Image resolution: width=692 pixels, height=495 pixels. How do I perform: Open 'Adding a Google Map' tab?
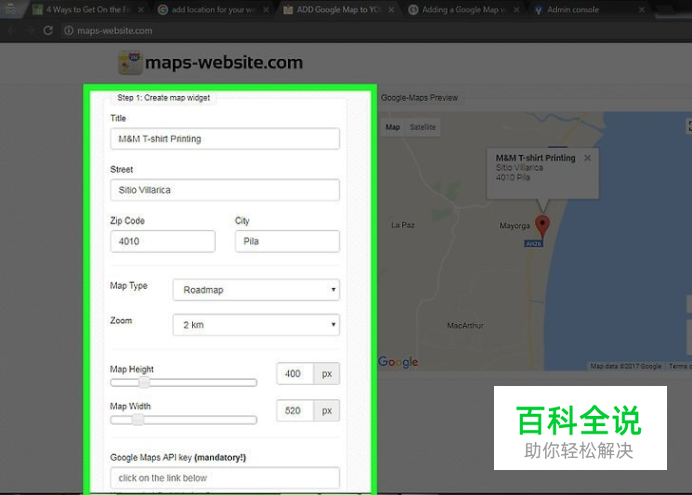click(x=463, y=9)
